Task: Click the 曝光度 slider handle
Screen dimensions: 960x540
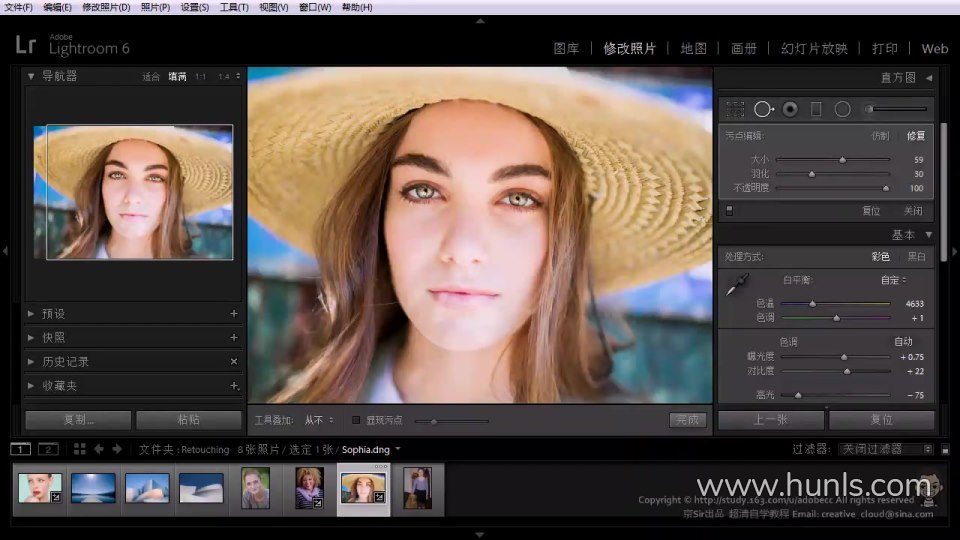Action: (x=844, y=357)
